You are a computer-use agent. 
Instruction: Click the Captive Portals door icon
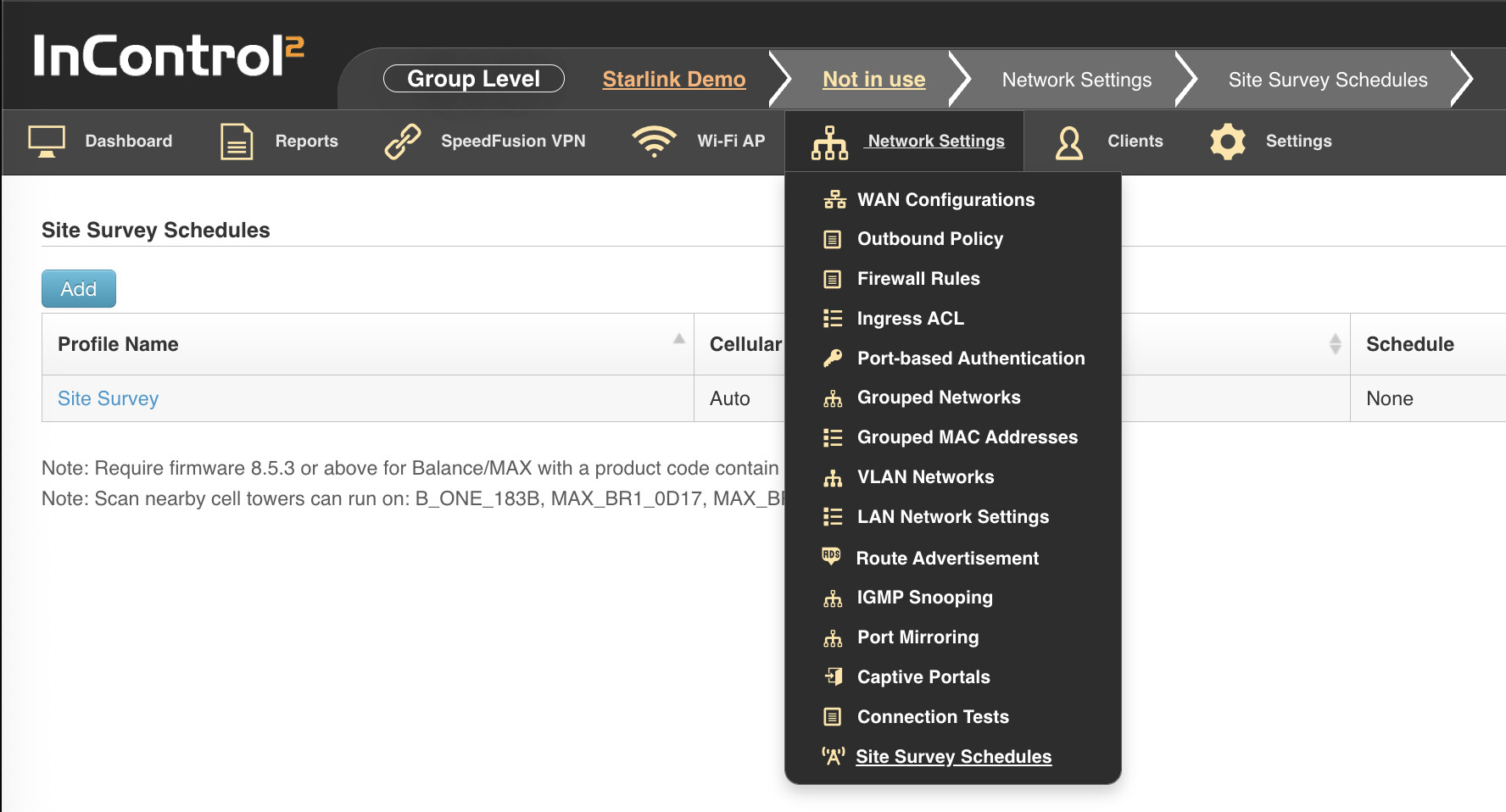click(x=834, y=676)
